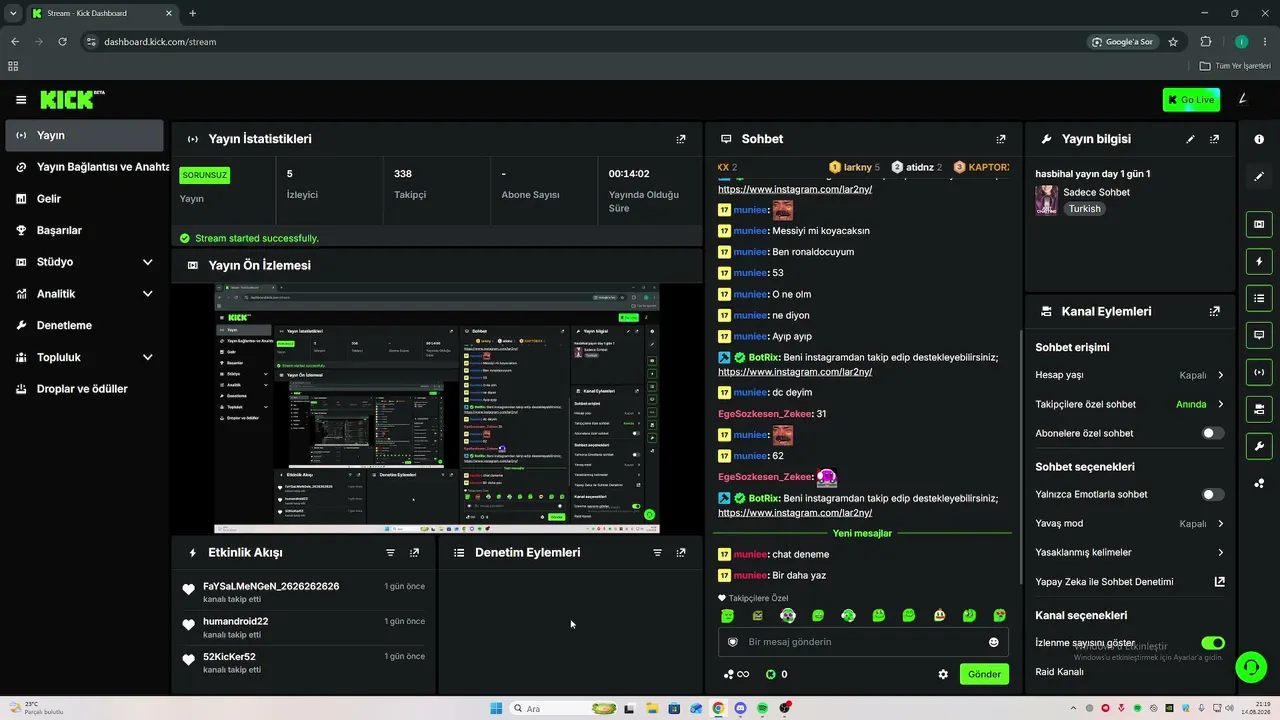Pop out the Yayın bilgisi panel
1280x720 pixels.
click(x=1215, y=139)
